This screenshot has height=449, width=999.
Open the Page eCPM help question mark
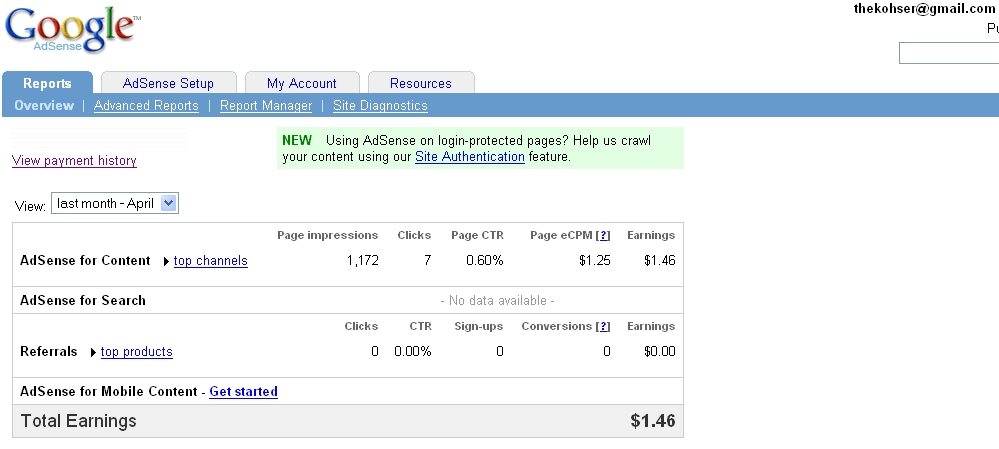(x=603, y=236)
